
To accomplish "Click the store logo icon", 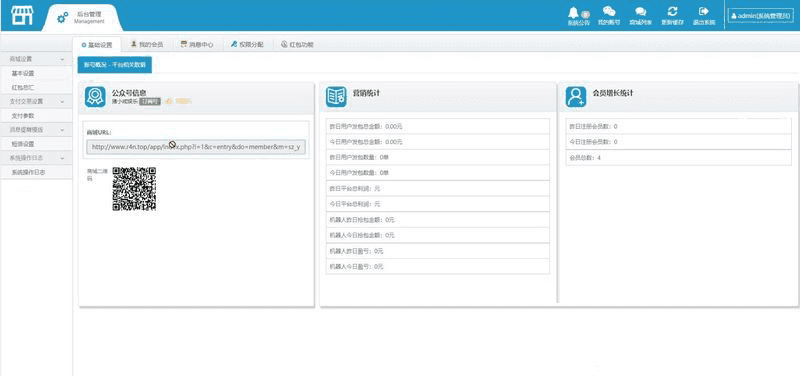I will click(x=22, y=15).
